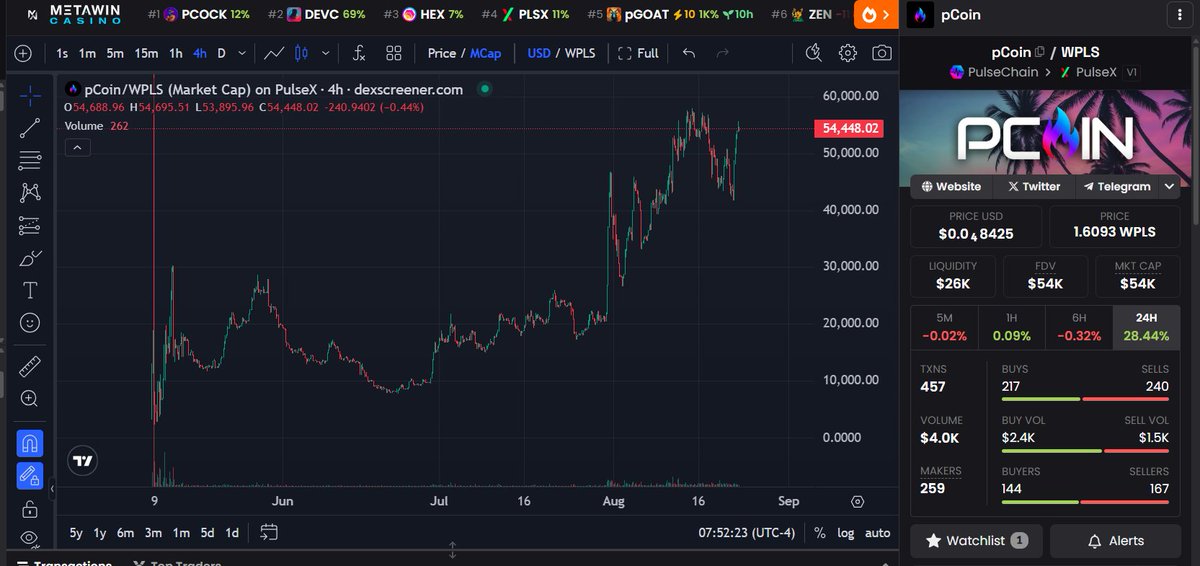This screenshot has width=1200, height=566.
Task: Denominate the chart in USD
Action: point(539,53)
